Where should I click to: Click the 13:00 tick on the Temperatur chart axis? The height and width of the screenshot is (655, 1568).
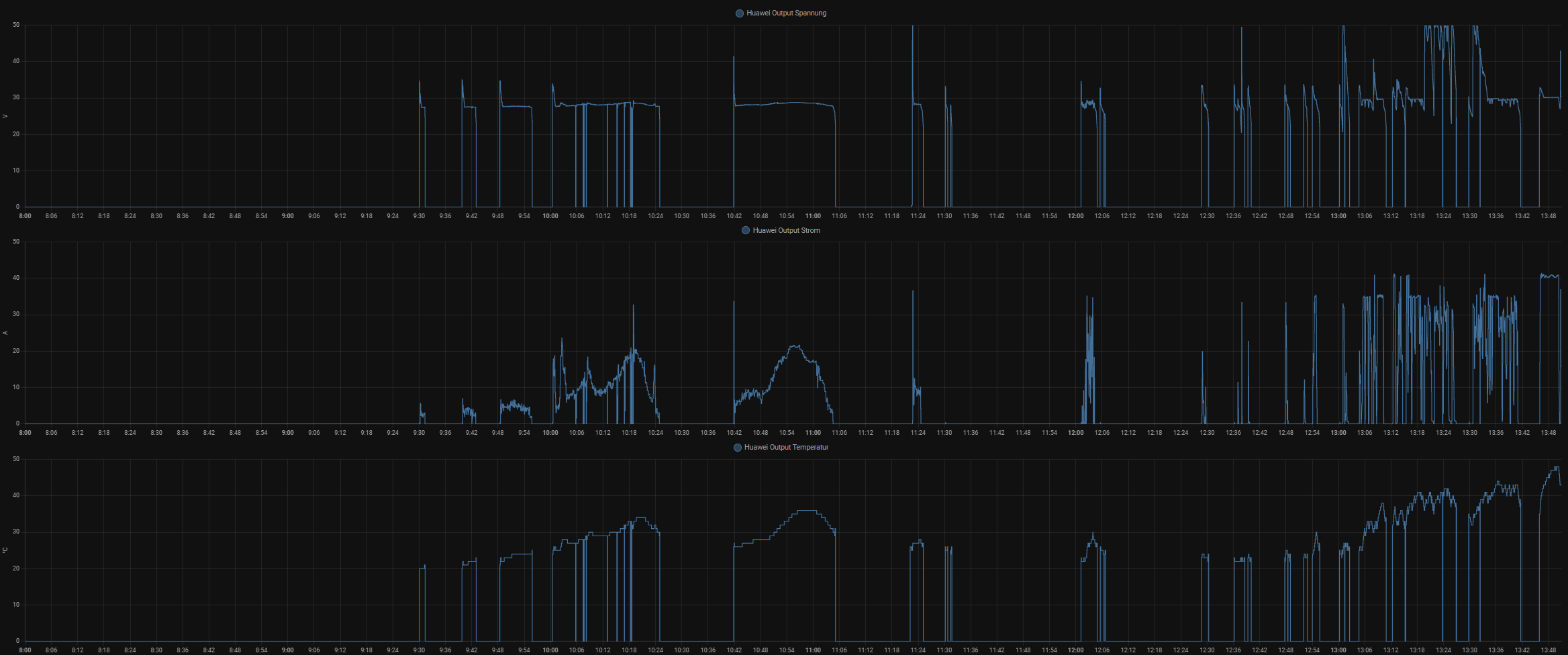[x=1338, y=650]
